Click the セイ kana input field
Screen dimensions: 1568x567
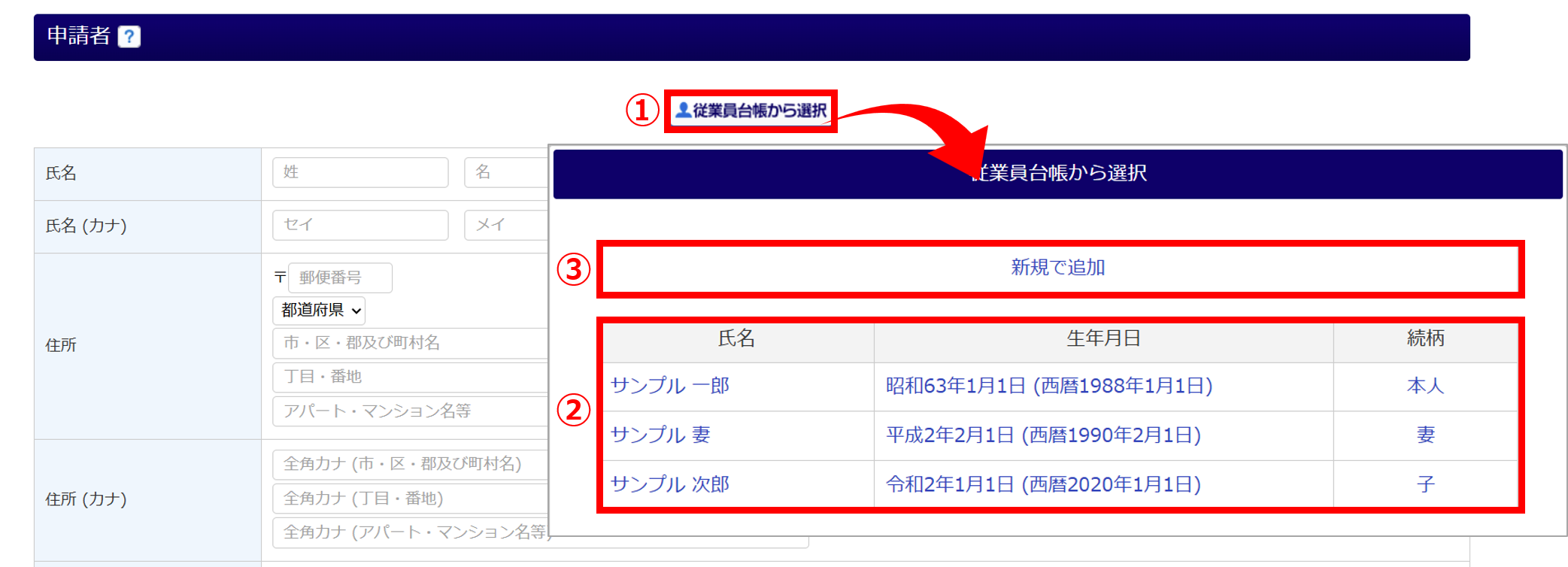click(x=360, y=225)
